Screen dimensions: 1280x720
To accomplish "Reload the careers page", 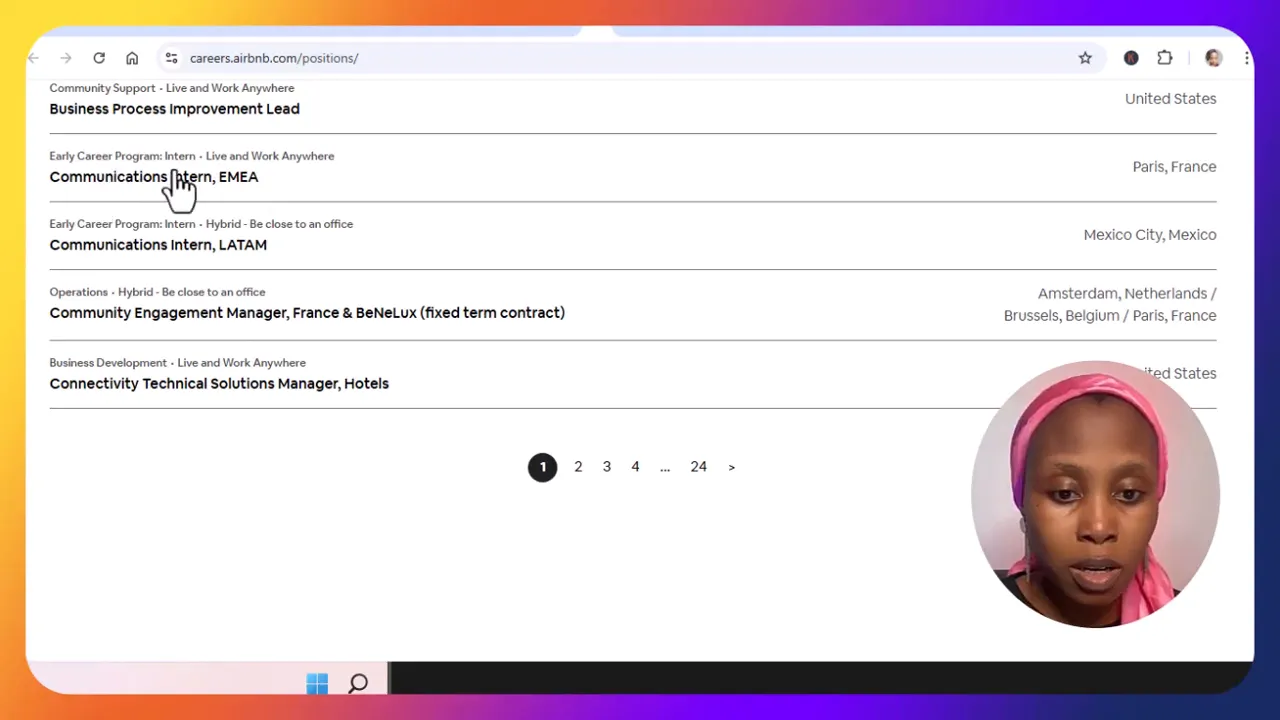I will tap(99, 58).
